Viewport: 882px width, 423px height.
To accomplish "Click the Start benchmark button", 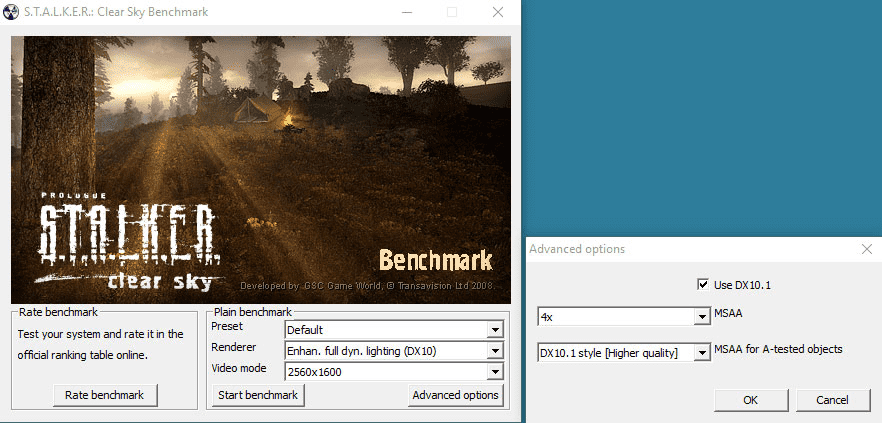I will 258,395.
